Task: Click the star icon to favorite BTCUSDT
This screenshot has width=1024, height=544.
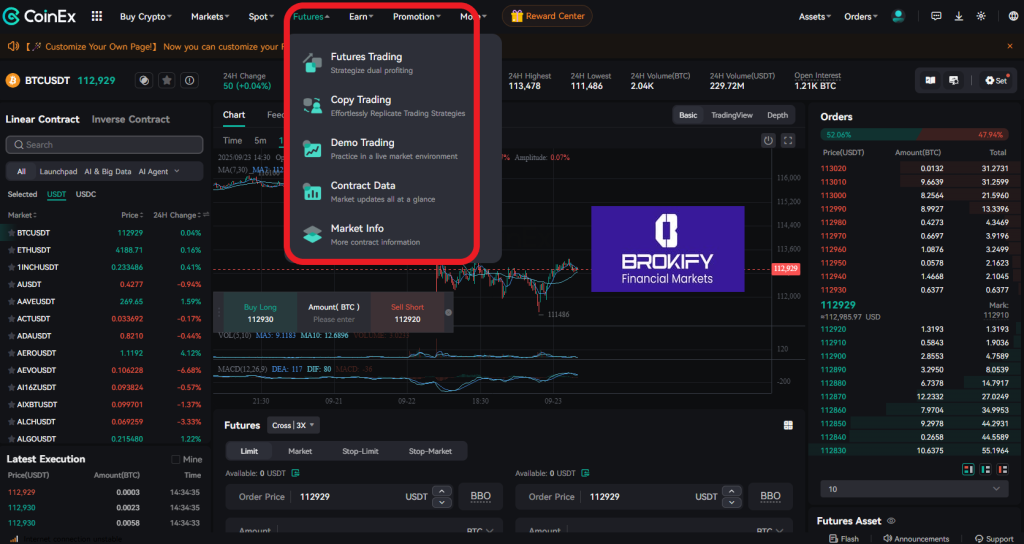Action: click(167, 80)
